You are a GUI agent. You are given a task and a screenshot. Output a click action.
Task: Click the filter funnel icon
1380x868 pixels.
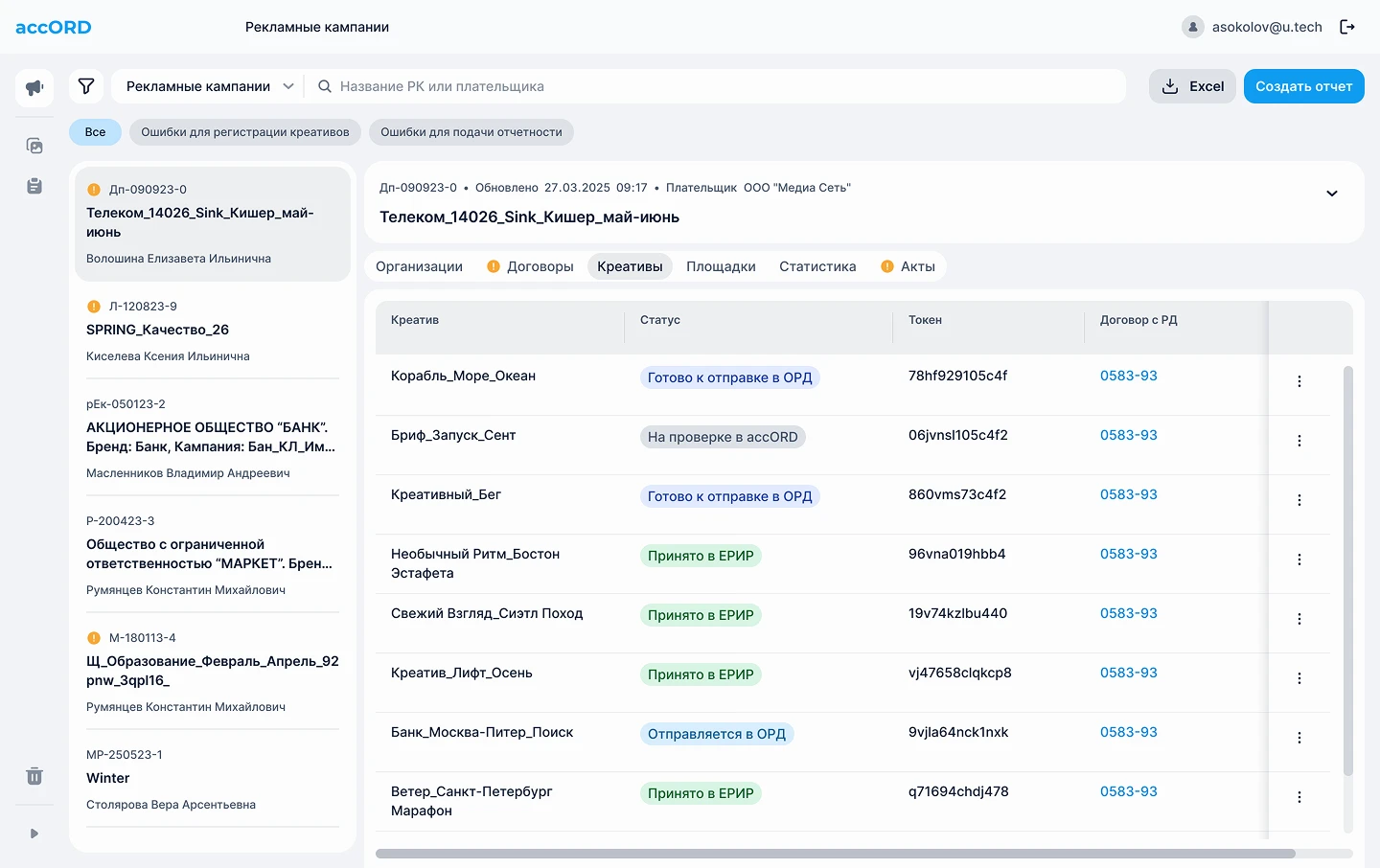coord(86,86)
